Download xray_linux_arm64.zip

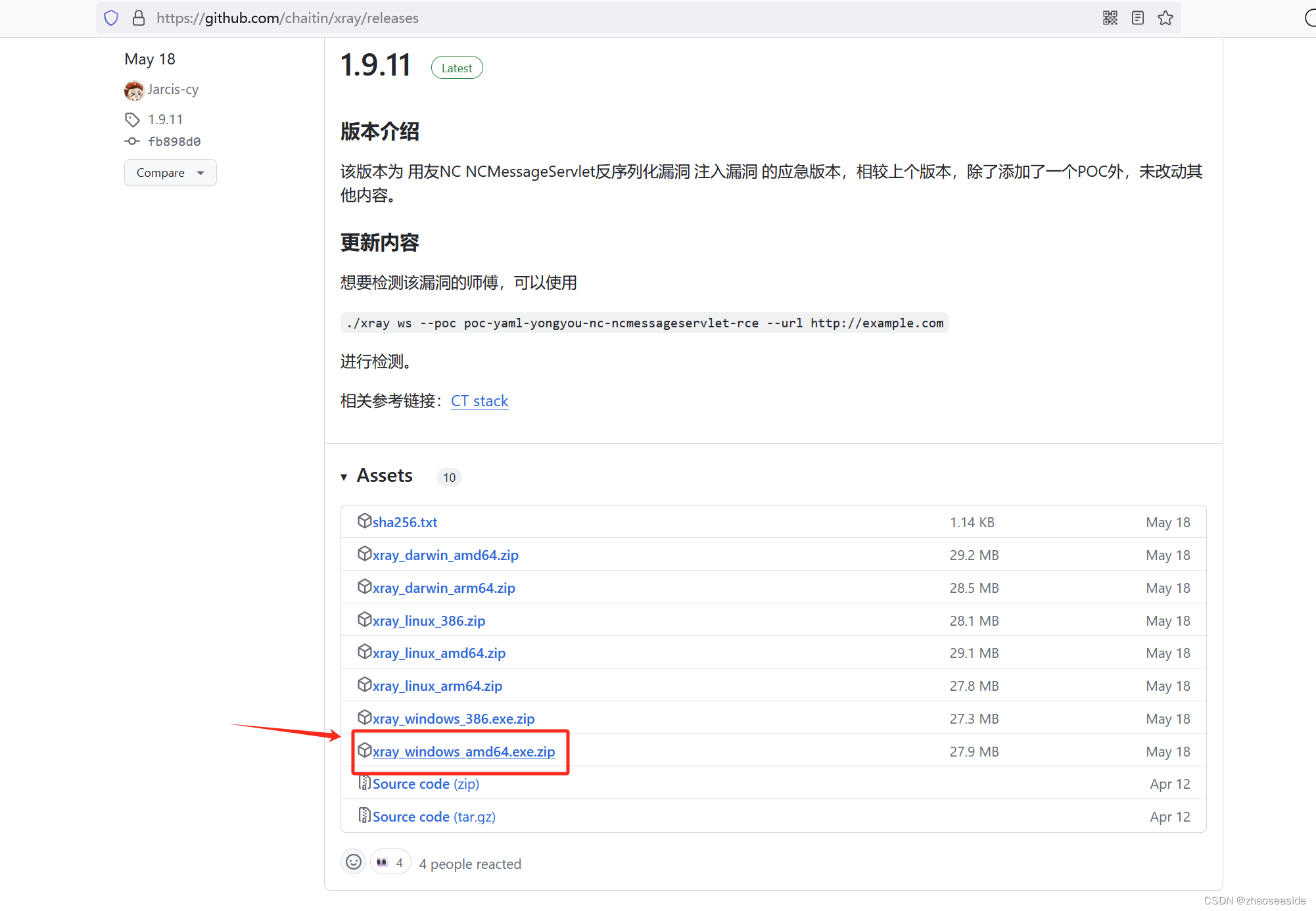tap(438, 686)
